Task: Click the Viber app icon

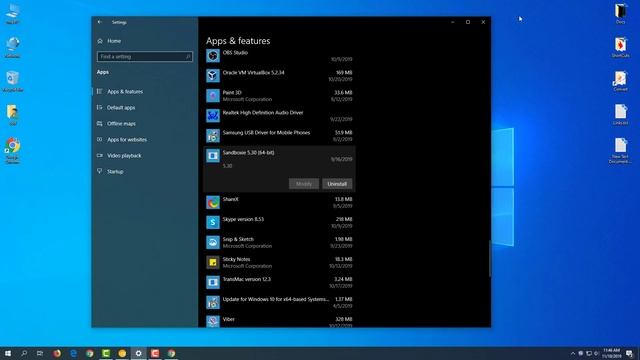Action: pyautogui.click(x=213, y=322)
